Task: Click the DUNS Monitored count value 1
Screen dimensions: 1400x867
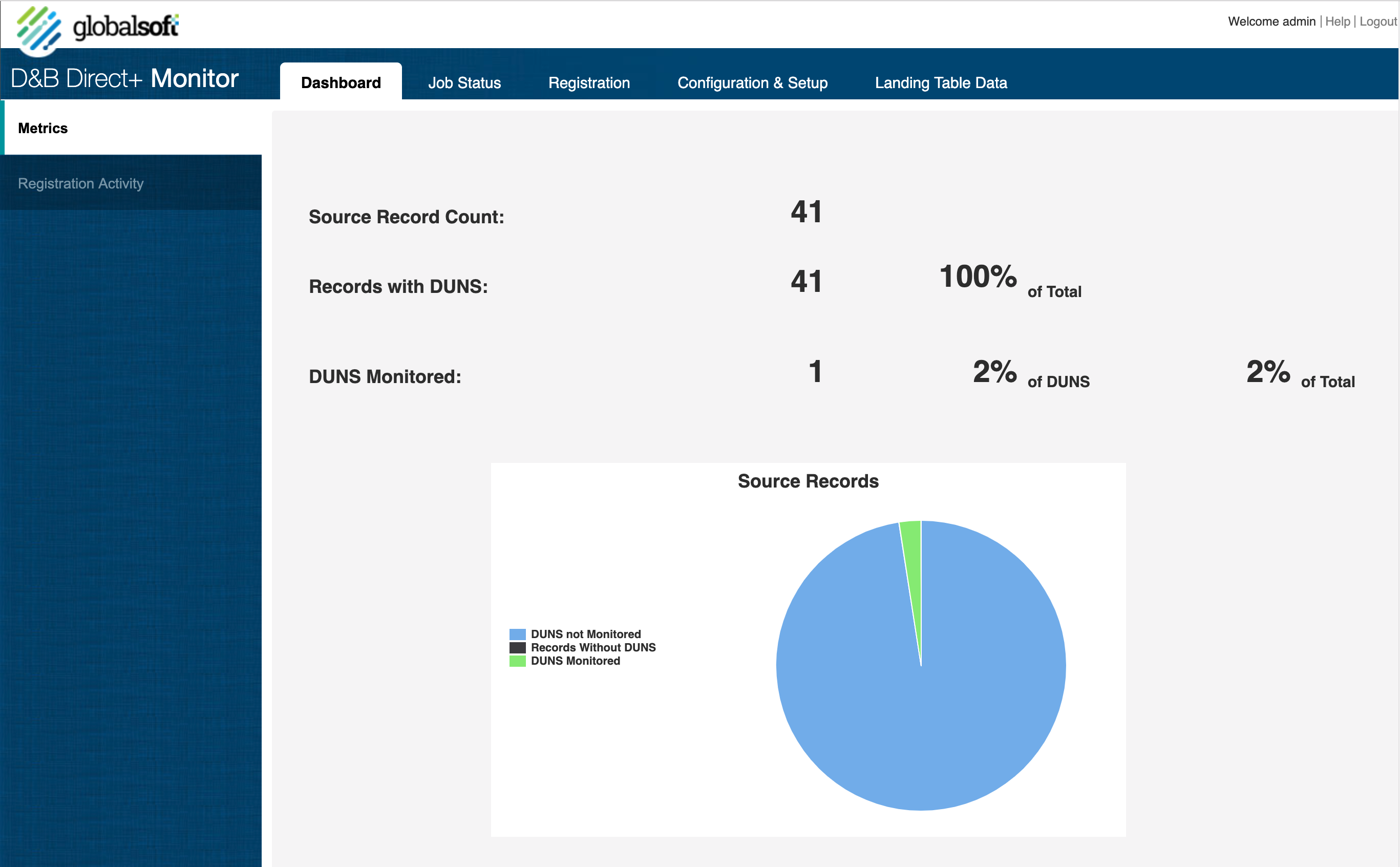Action: point(815,372)
